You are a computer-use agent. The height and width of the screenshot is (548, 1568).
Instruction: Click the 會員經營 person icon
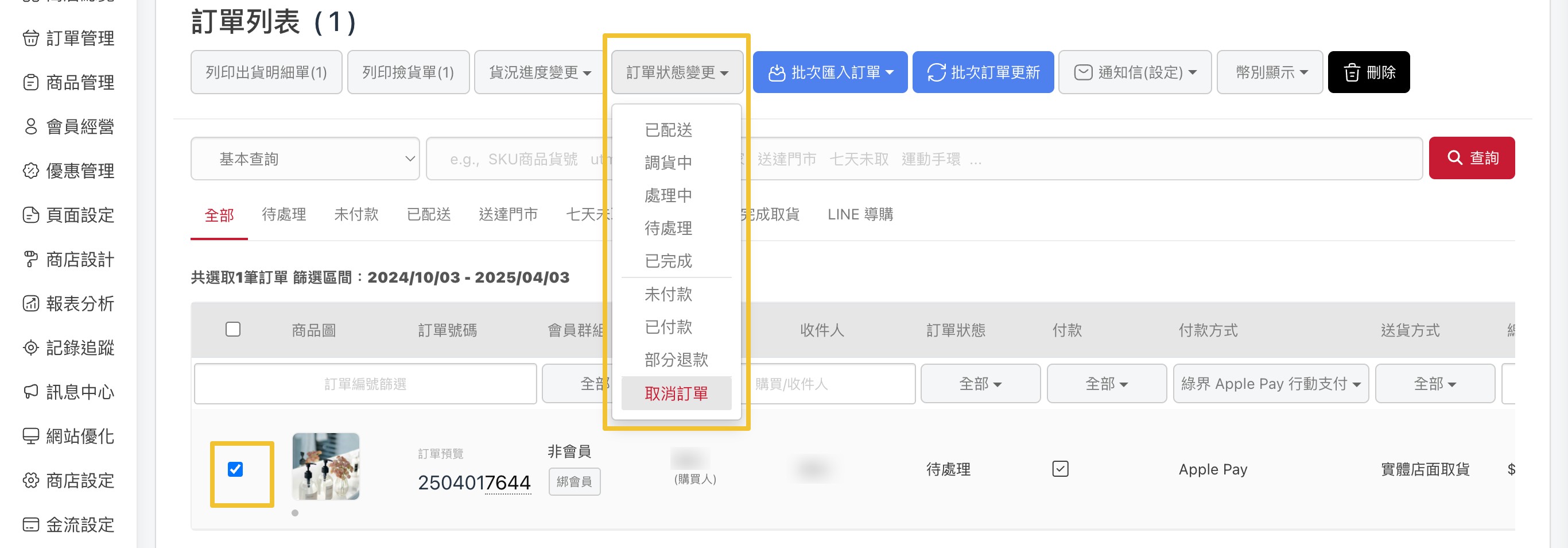point(30,126)
